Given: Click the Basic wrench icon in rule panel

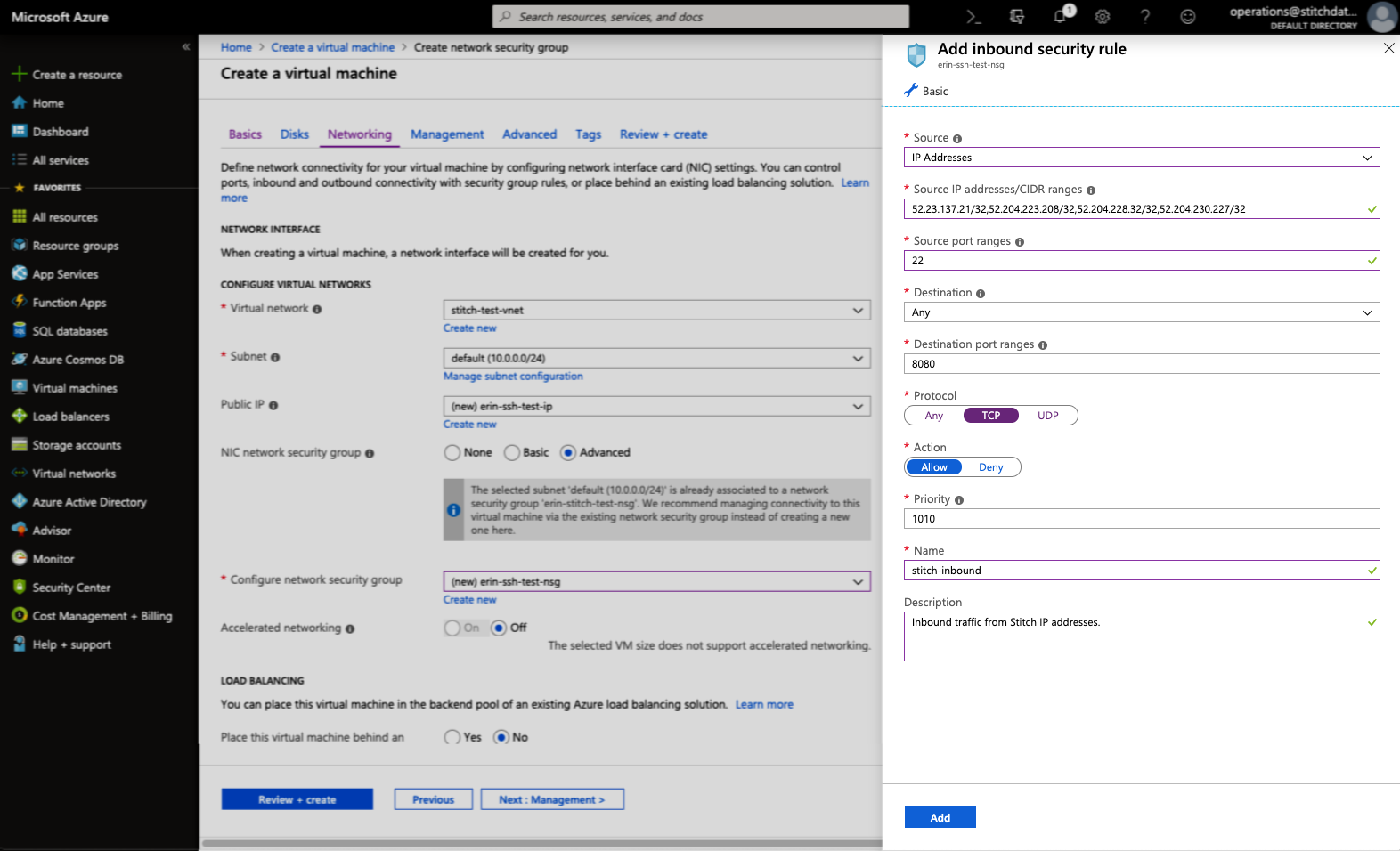Looking at the screenshot, I should point(910,91).
